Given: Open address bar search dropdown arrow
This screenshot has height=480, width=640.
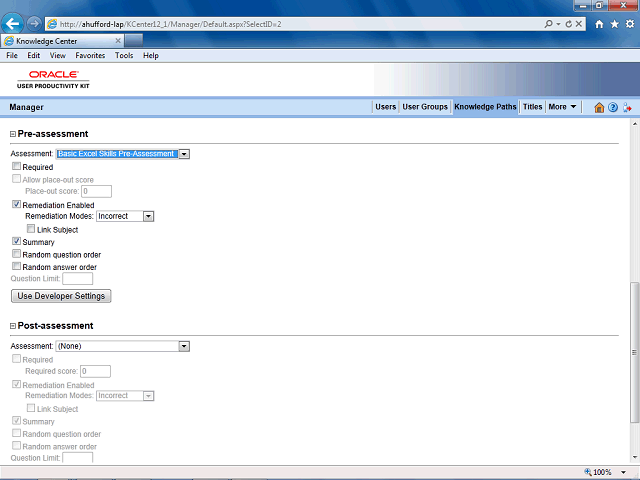Looking at the screenshot, I should point(558,24).
